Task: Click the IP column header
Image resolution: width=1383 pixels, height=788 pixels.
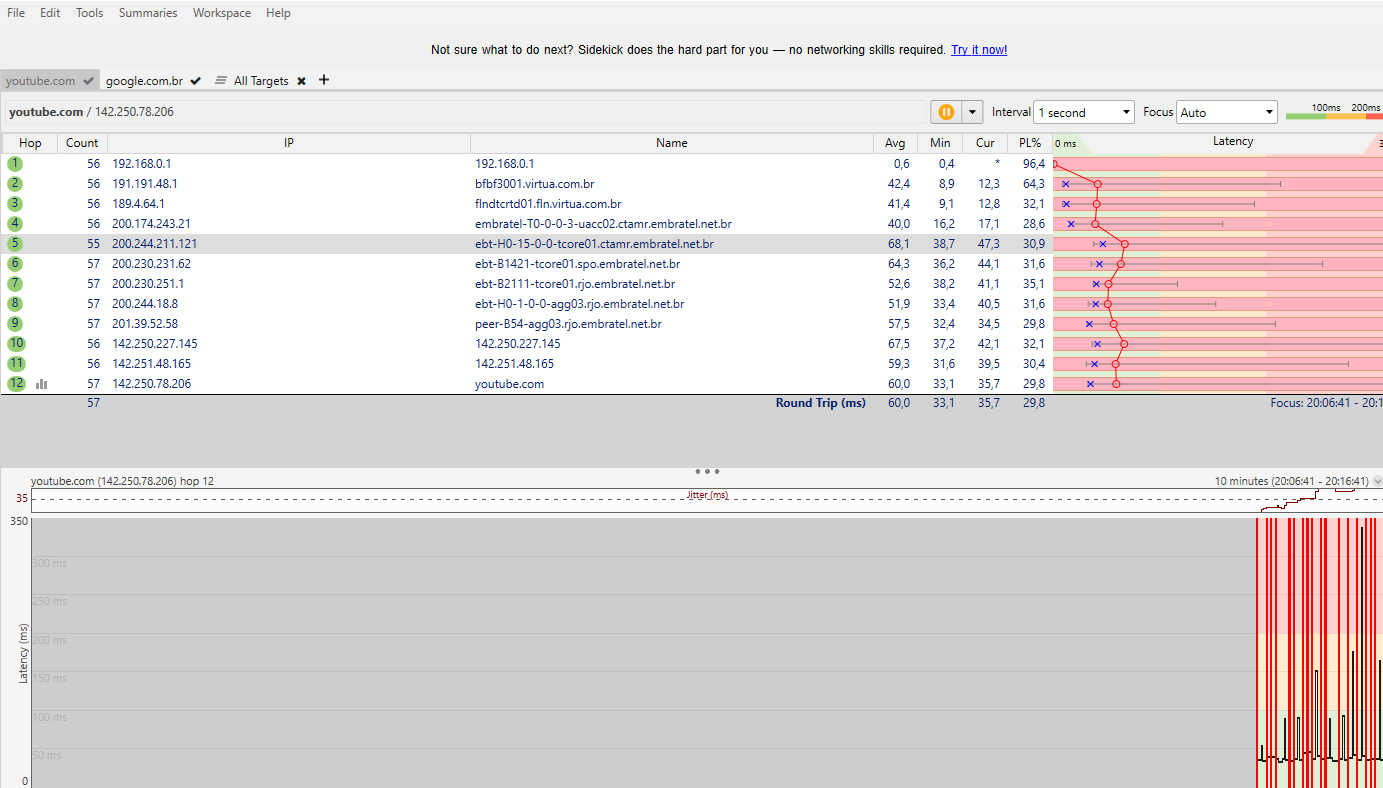Action: click(x=289, y=143)
